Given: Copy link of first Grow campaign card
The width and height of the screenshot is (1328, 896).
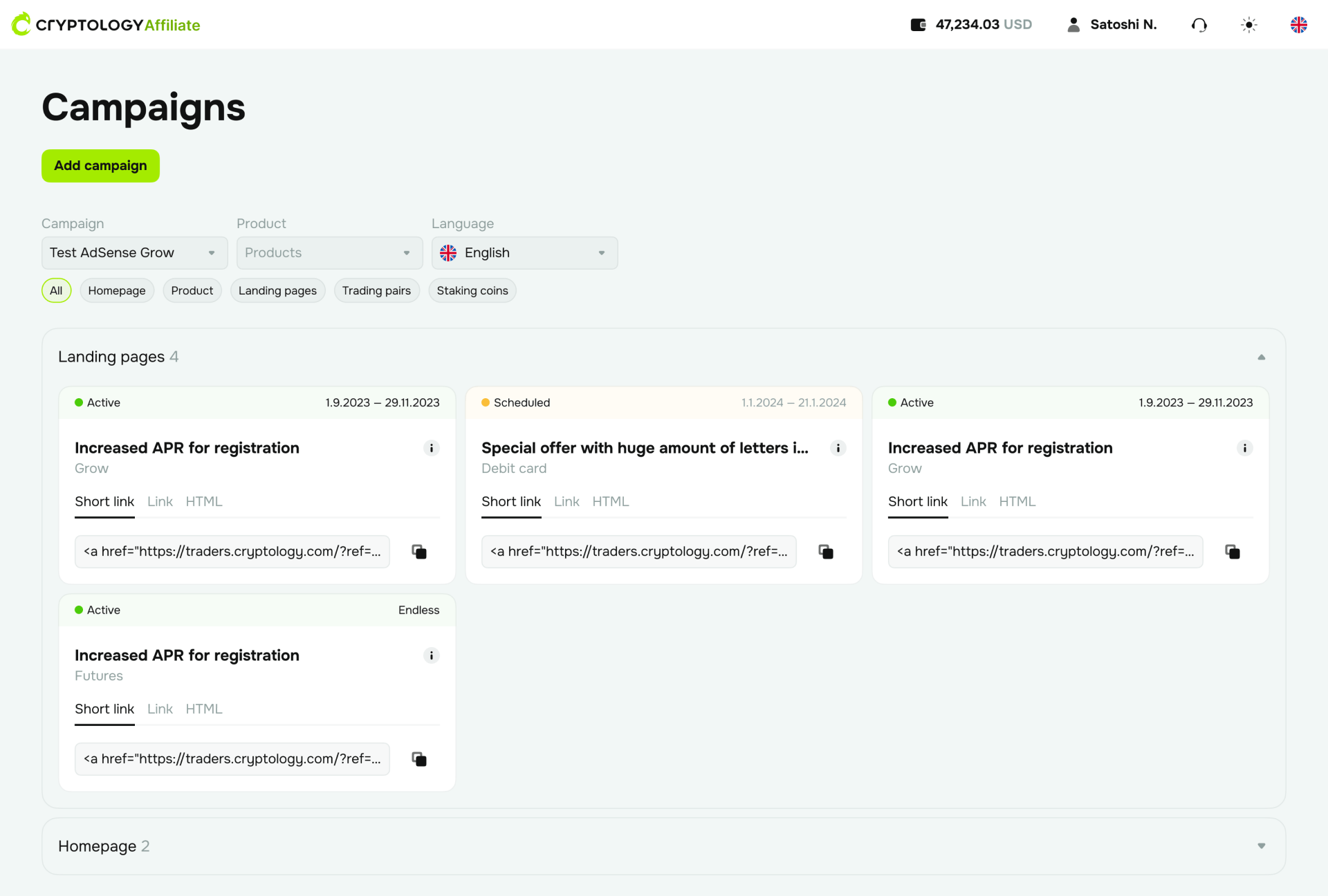Looking at the screenshot, I should coord(419,552).
